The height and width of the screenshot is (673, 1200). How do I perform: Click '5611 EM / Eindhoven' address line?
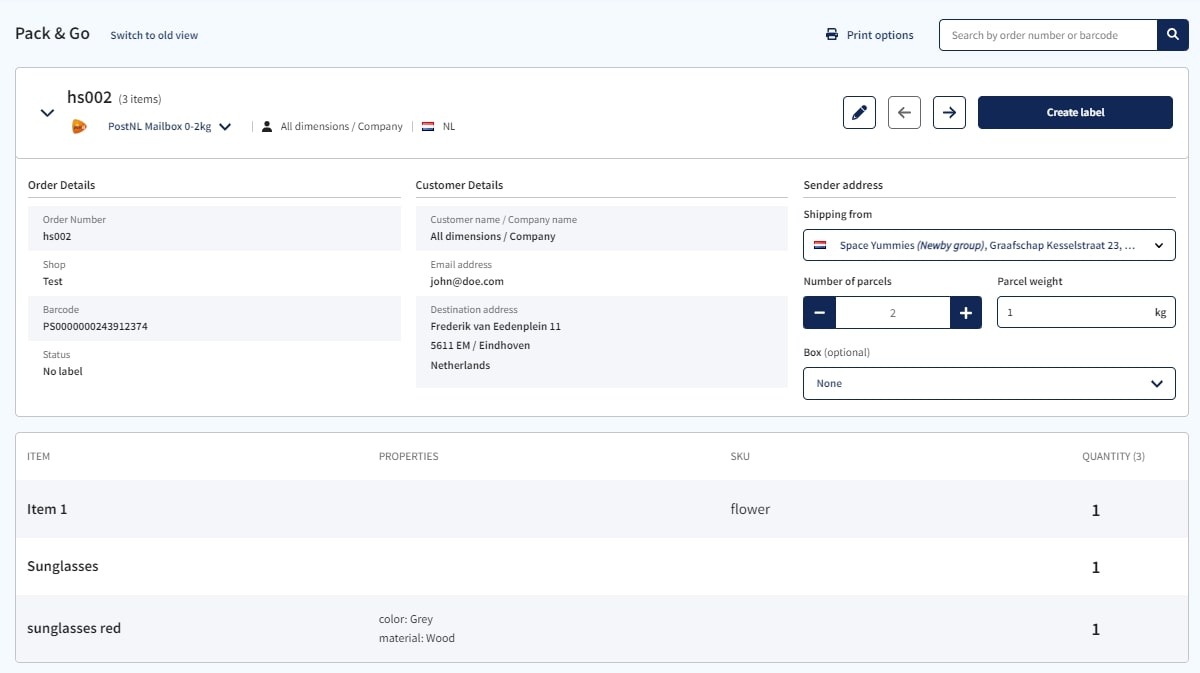click(x=481, y=346)
